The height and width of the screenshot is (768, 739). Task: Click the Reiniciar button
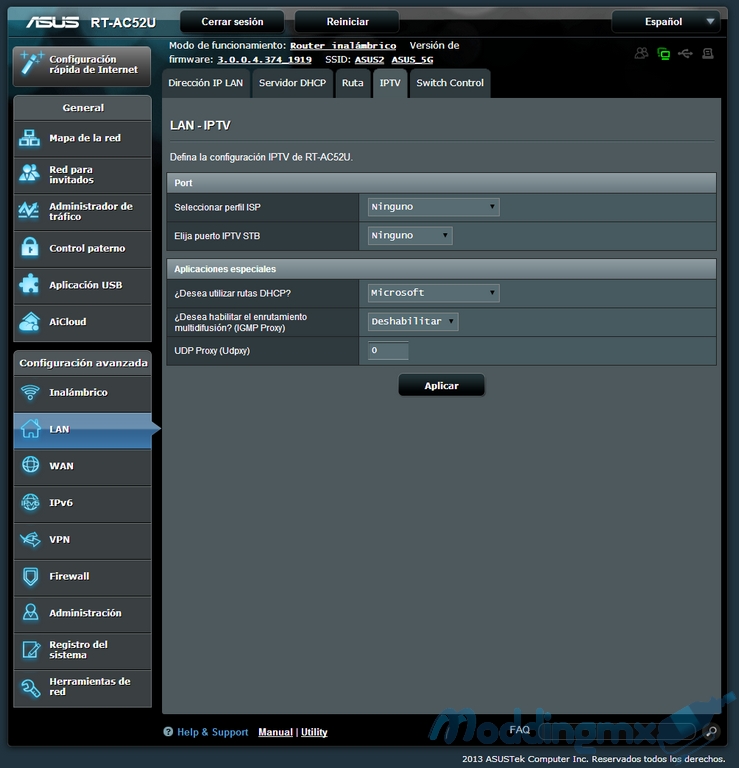coord(347,22)
